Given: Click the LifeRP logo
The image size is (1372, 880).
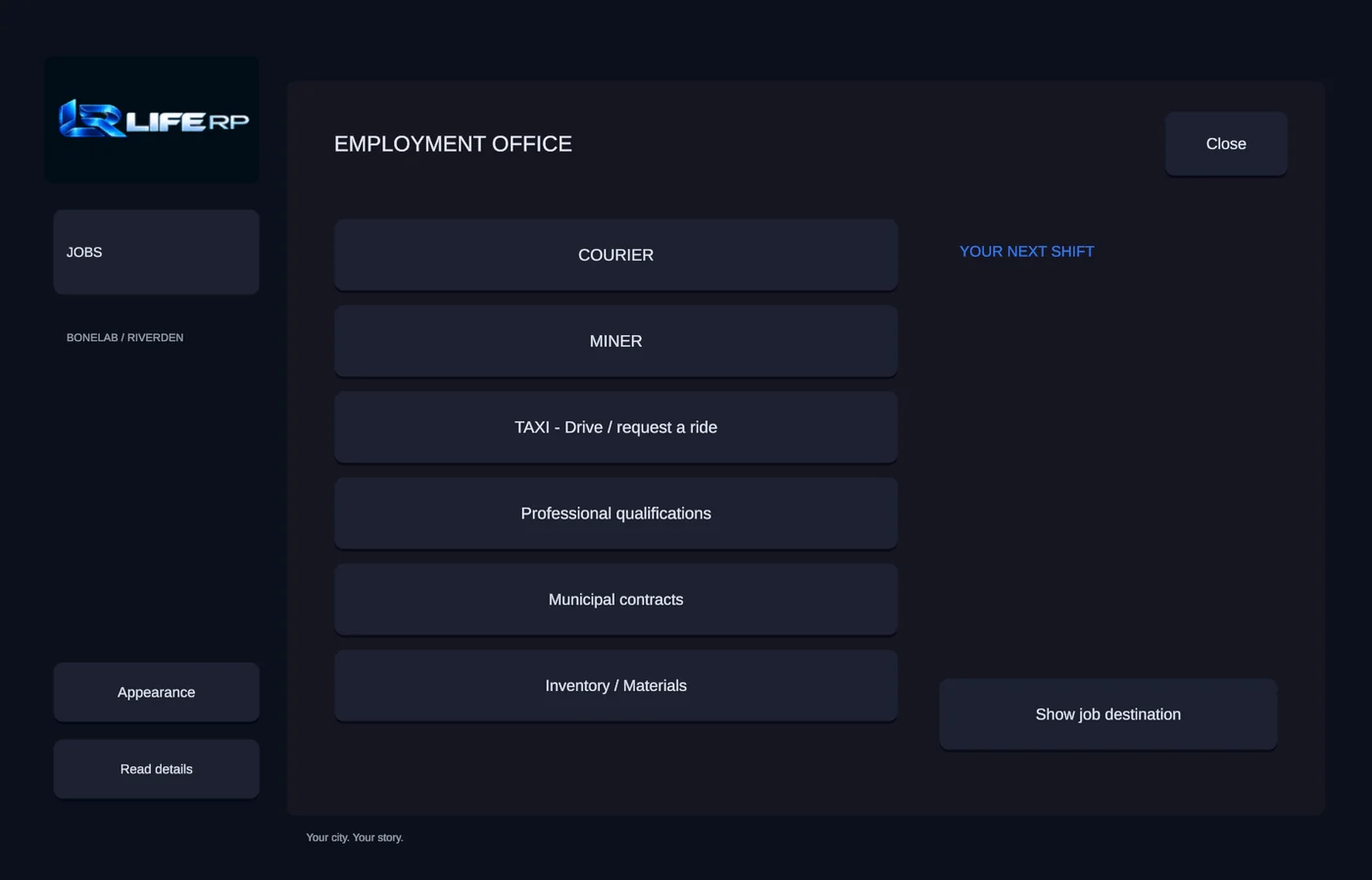Looking at the screenshot, I should [153, 120].
